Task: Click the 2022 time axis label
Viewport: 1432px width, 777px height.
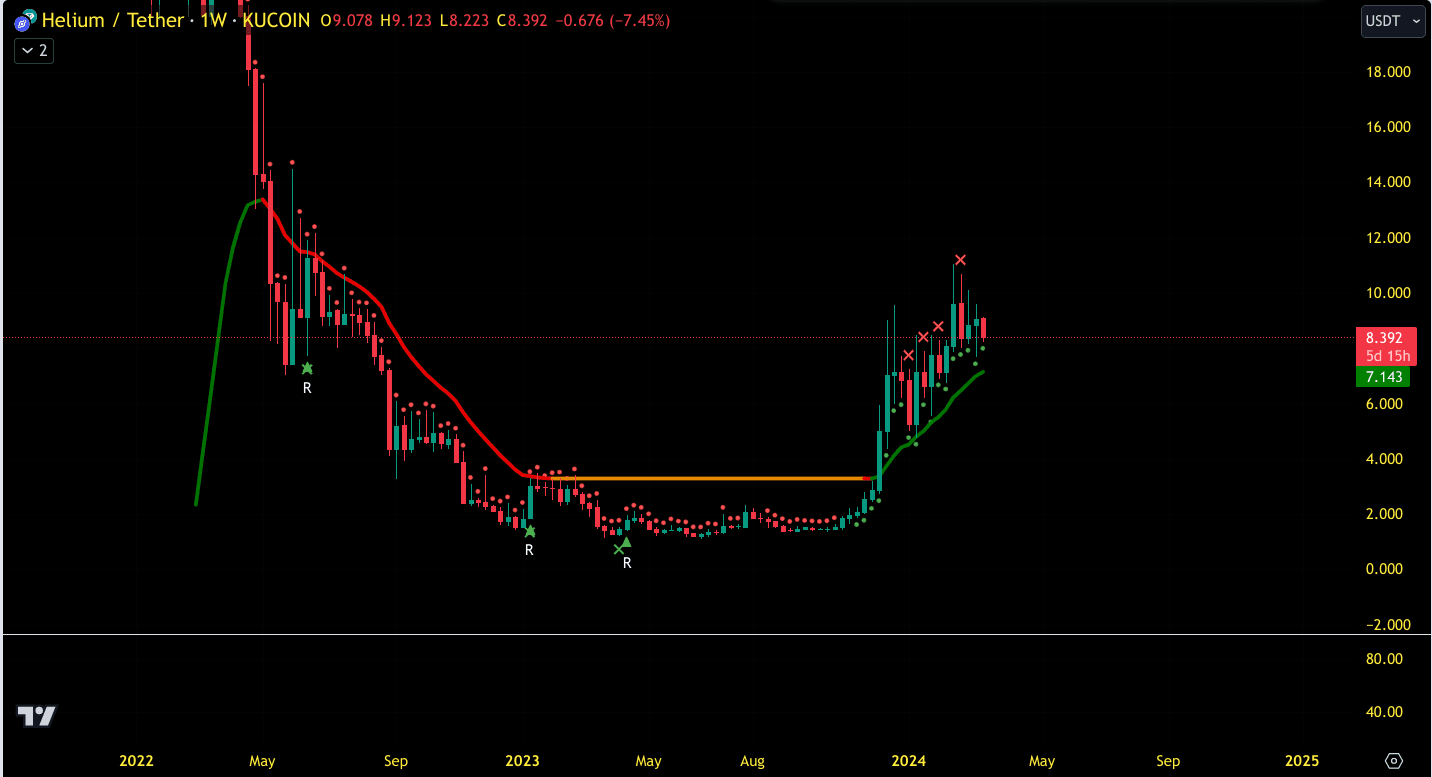Action: click(136, 761)
